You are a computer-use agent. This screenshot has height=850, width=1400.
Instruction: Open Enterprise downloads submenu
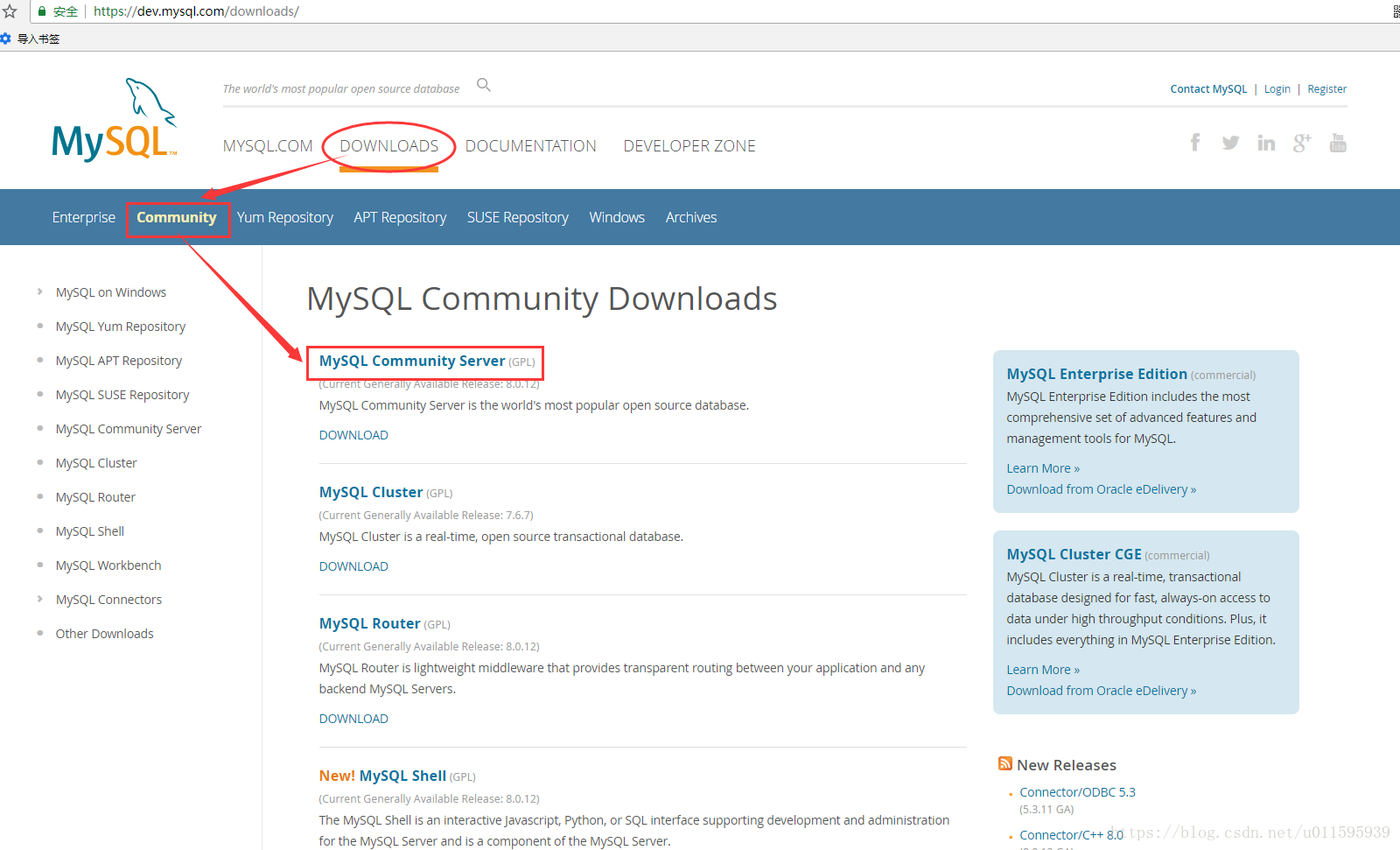pyautogui.click(x=84, y=217)
